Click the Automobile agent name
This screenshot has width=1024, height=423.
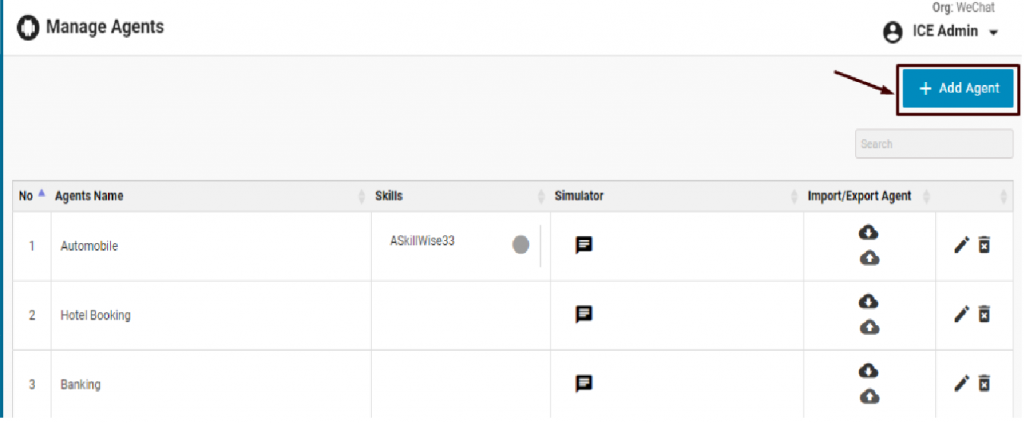tap(90, 246)
